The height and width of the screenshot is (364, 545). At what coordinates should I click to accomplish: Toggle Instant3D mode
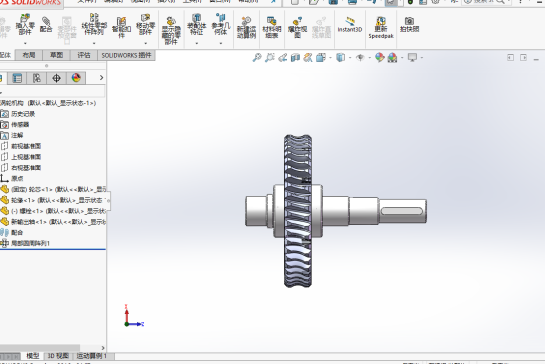click(350, 24)
